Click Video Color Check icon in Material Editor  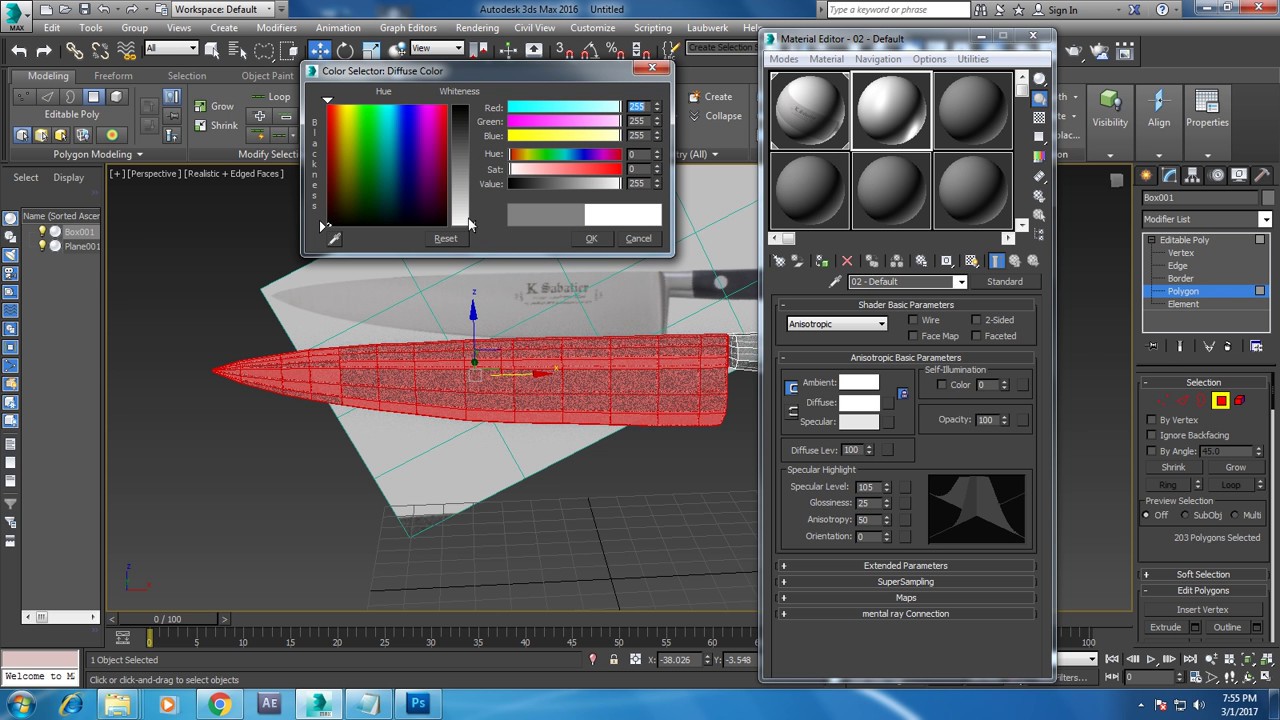[x=1040, y=157]
